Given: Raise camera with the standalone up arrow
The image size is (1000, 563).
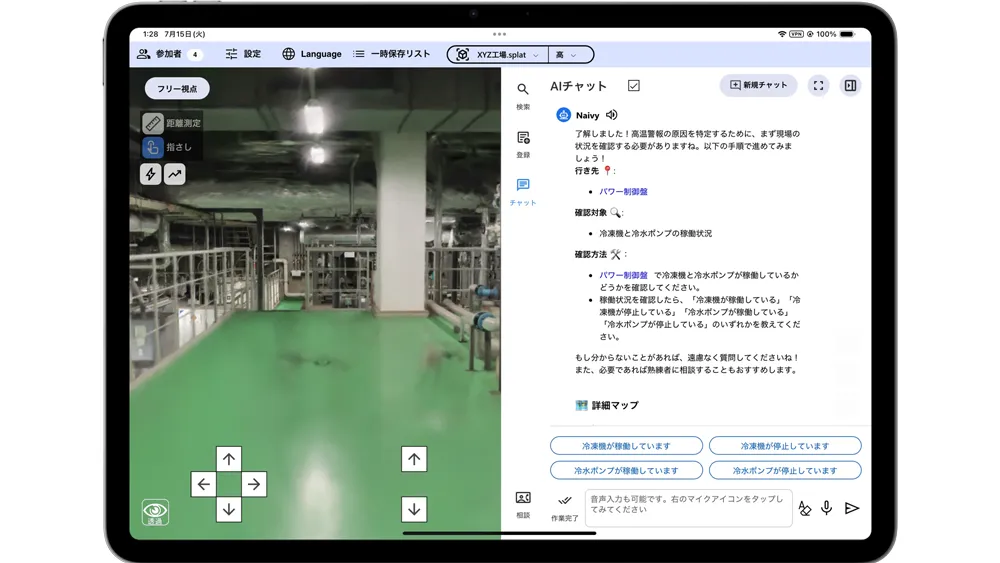Looking at the screenshot, I should point(414,459).
